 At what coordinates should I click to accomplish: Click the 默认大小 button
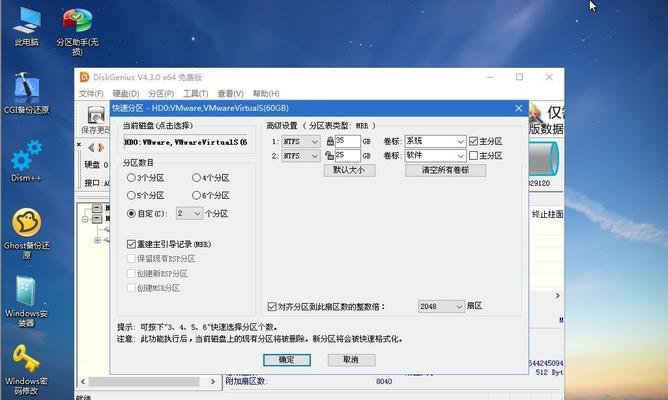click(x=349, y=170)
